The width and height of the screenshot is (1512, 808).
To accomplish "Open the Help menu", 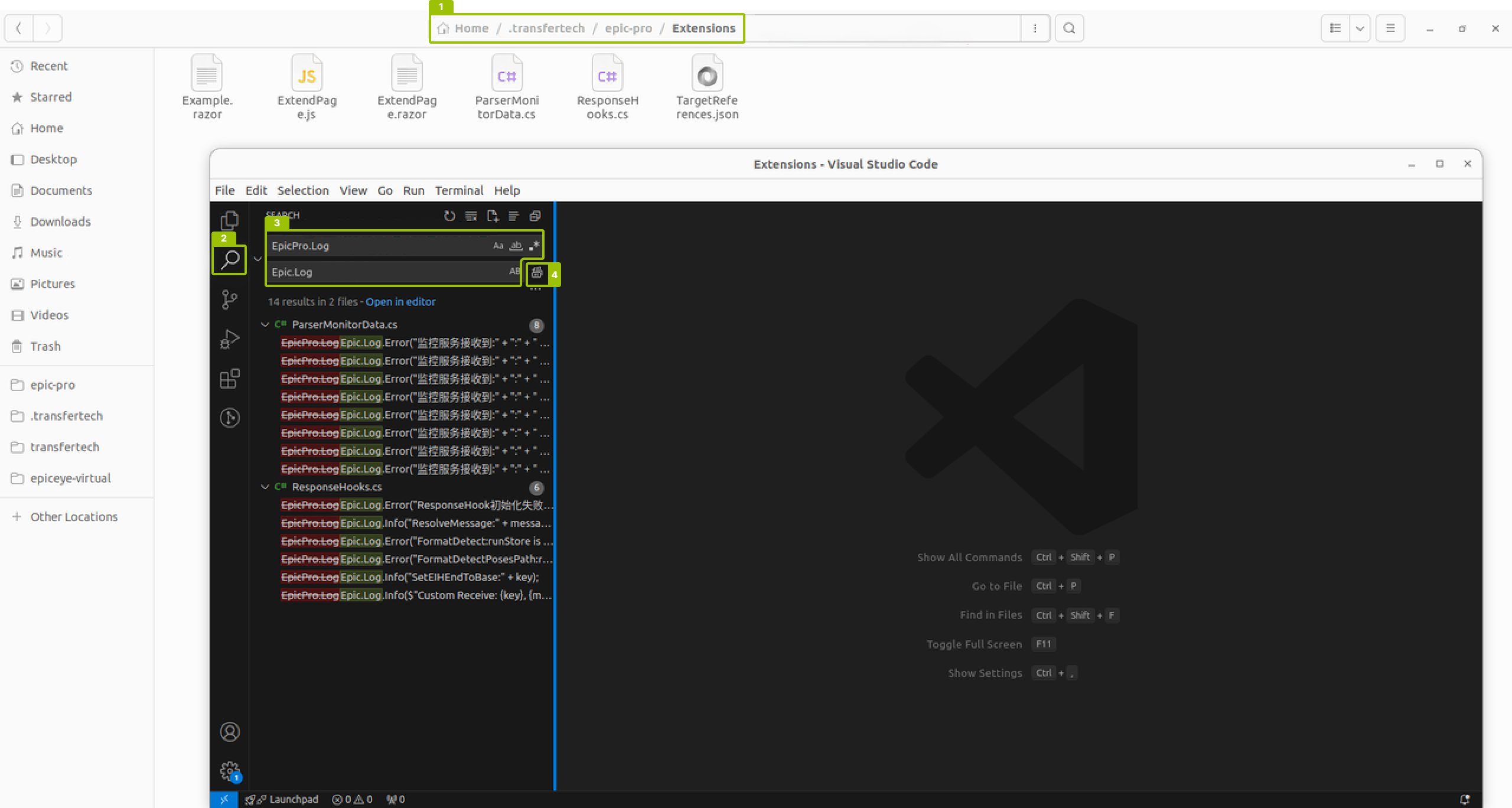I will (507, 190).
